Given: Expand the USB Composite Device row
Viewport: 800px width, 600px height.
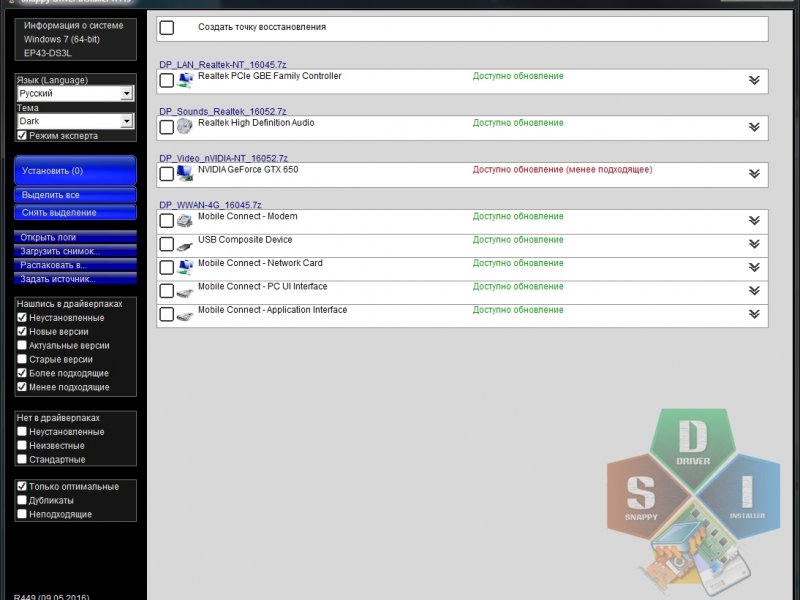Looking at the screenshot, I should tap(754, 244).
